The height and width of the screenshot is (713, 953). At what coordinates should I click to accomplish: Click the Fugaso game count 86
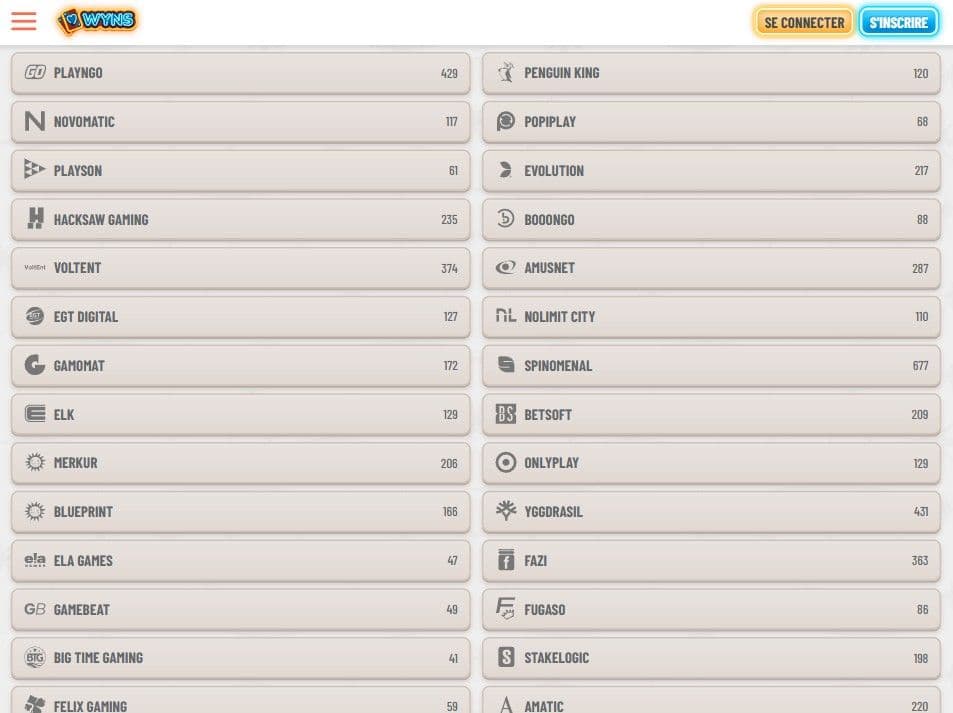point(922,609)
